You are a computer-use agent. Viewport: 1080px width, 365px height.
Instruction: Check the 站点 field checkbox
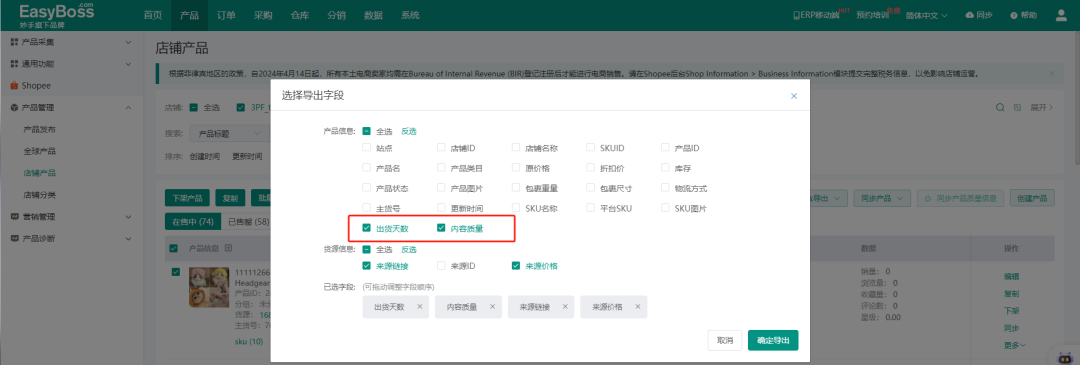click(x=366, y=147)
